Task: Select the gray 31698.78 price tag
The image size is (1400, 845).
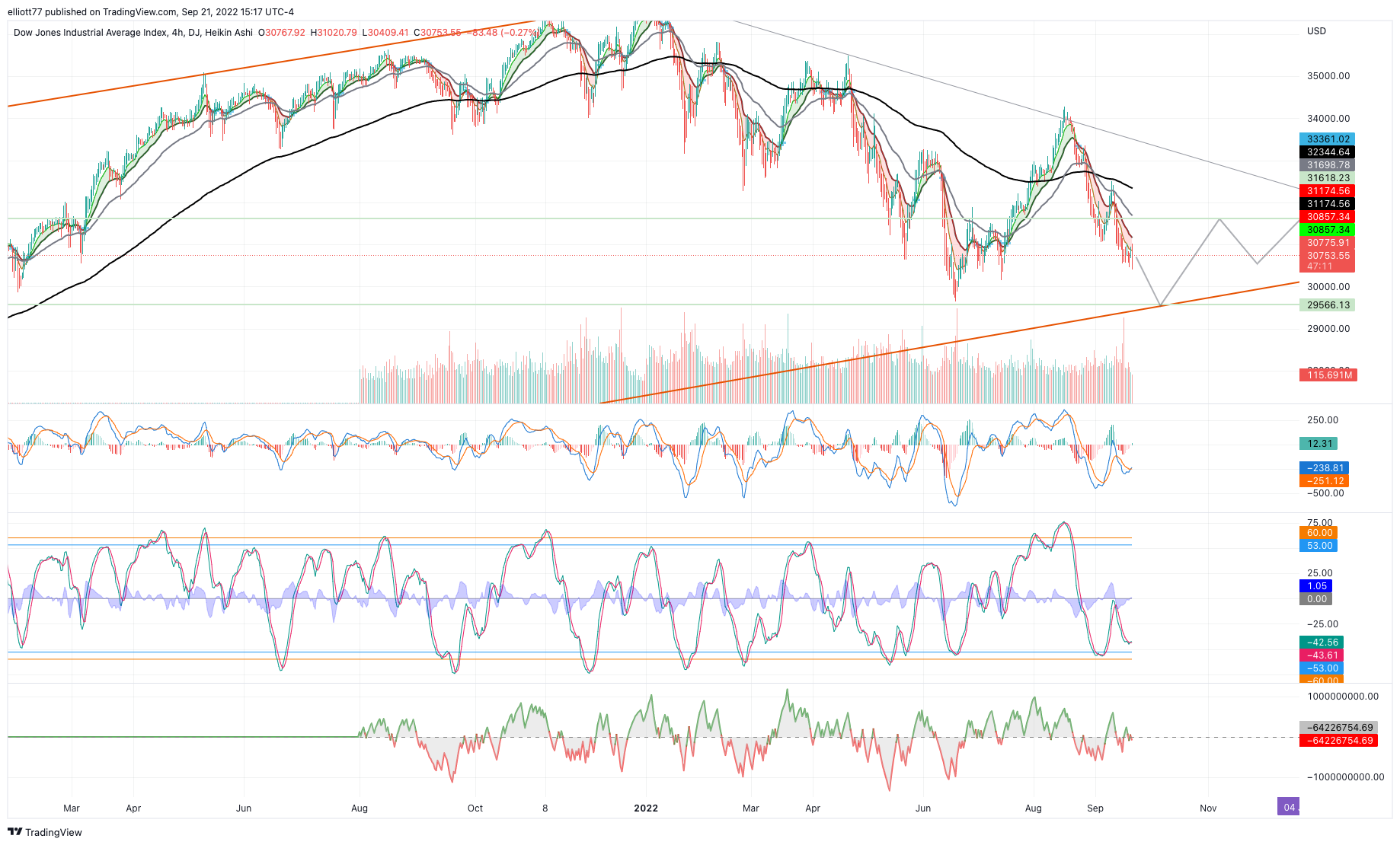Action: point(1327,165)
